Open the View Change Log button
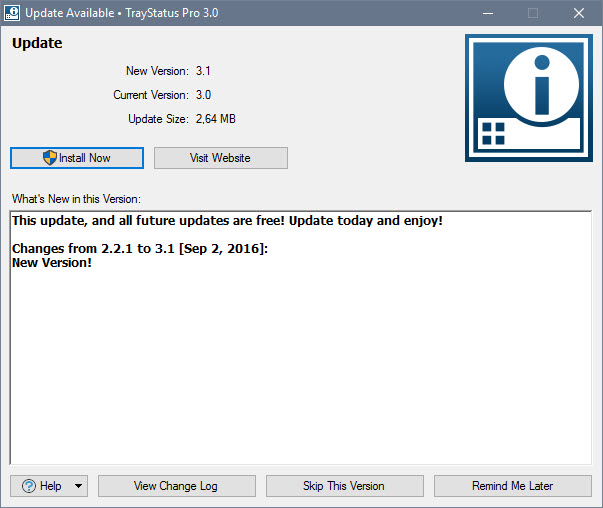 pyautogui.click(x=177, y=486)
